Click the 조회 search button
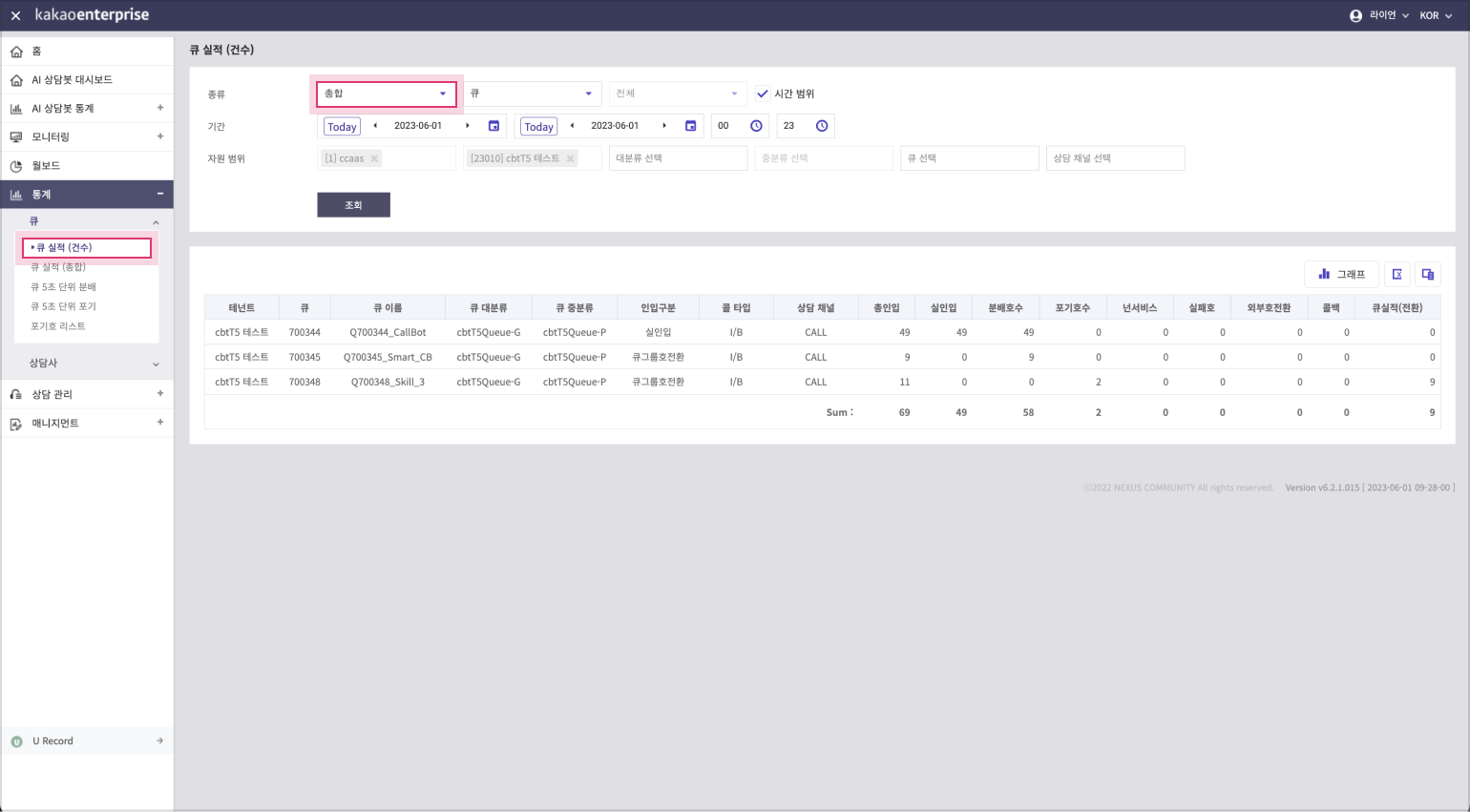1470x812 pixels. pyautogui.click(x=353, y=205)
